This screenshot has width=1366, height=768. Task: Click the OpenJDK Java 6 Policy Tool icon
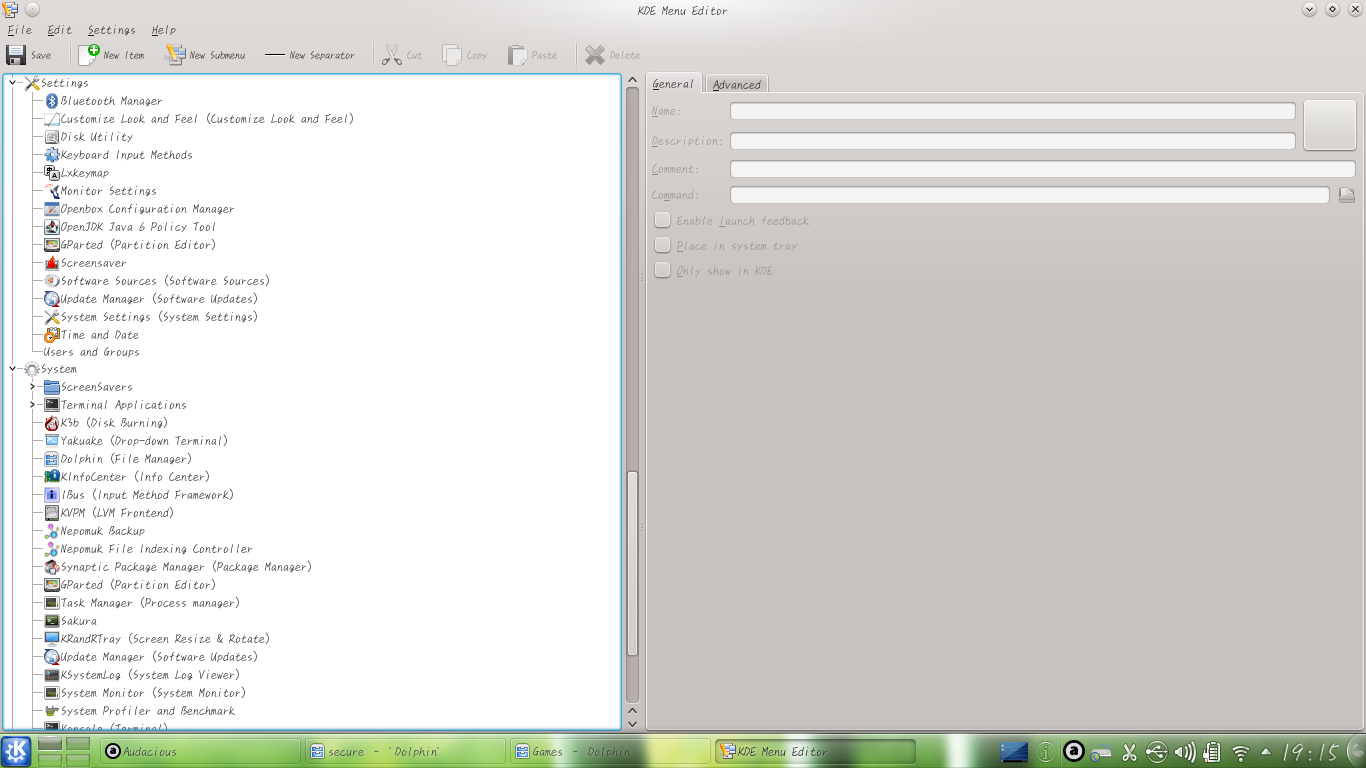[x=52, y=227]
